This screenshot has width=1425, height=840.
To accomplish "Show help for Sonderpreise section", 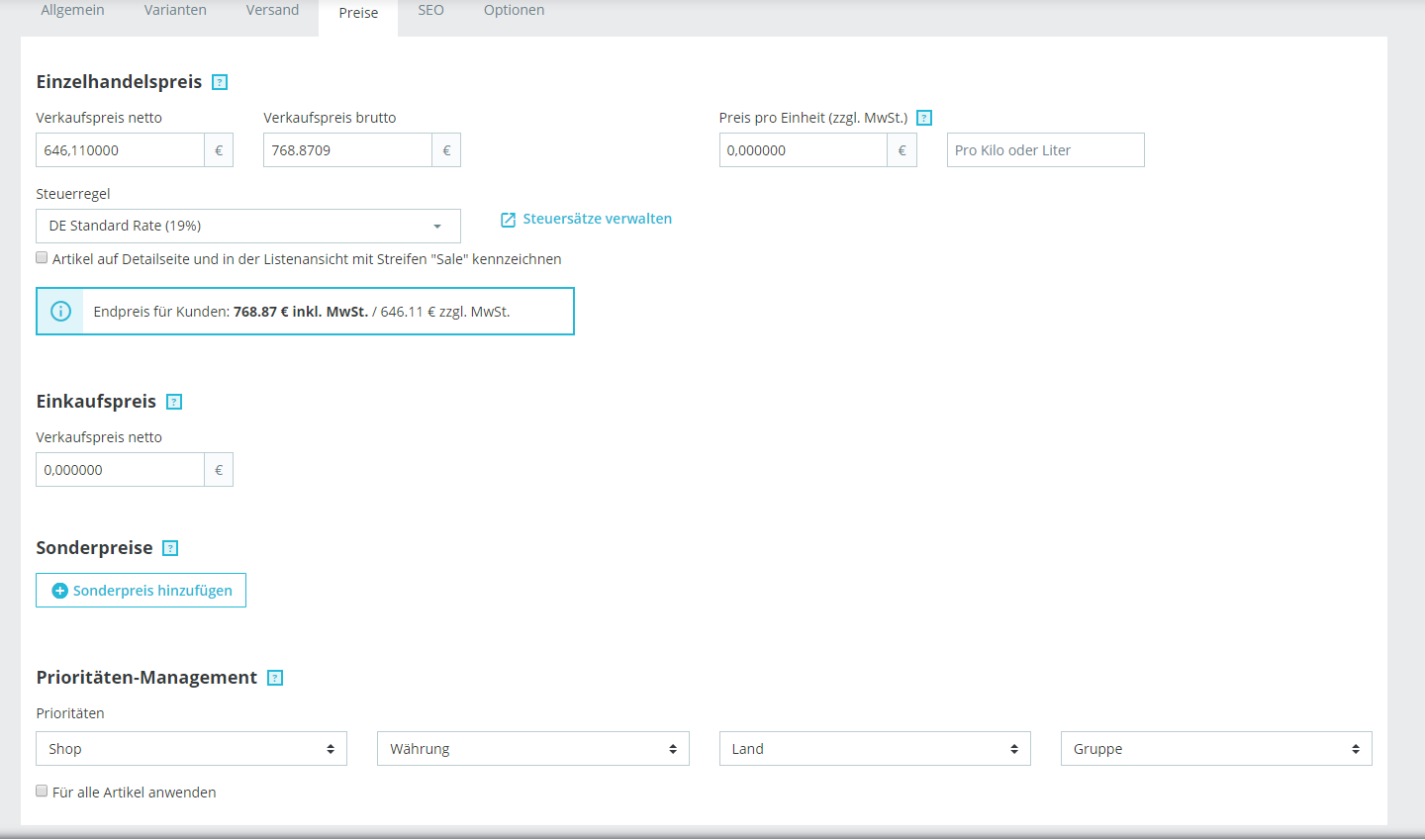I will point(170,548).
